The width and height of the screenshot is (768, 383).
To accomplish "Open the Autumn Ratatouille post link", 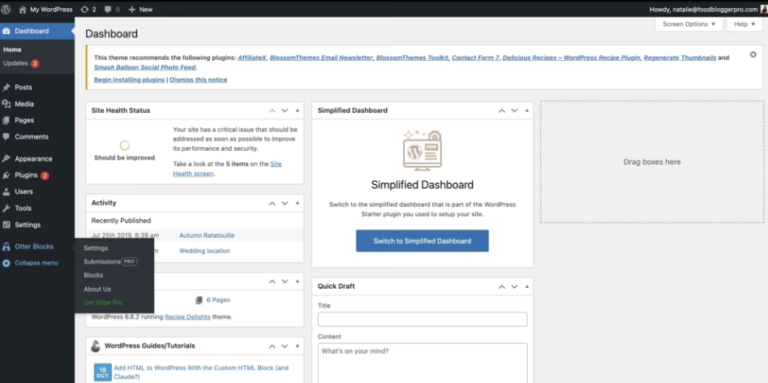I will tap(207, 235).
